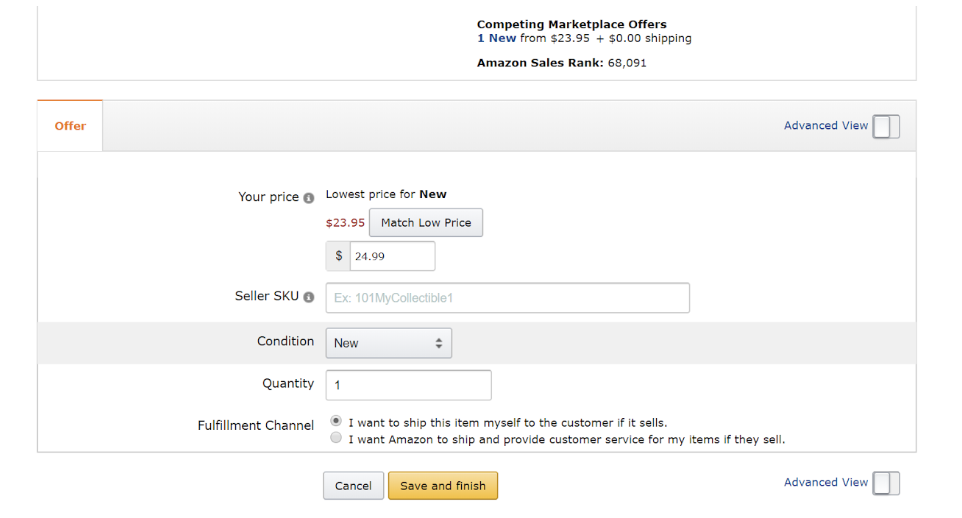Open the 1 New competing offers link
The width and height of the screenshot is (962, 518).
(496, 38)
